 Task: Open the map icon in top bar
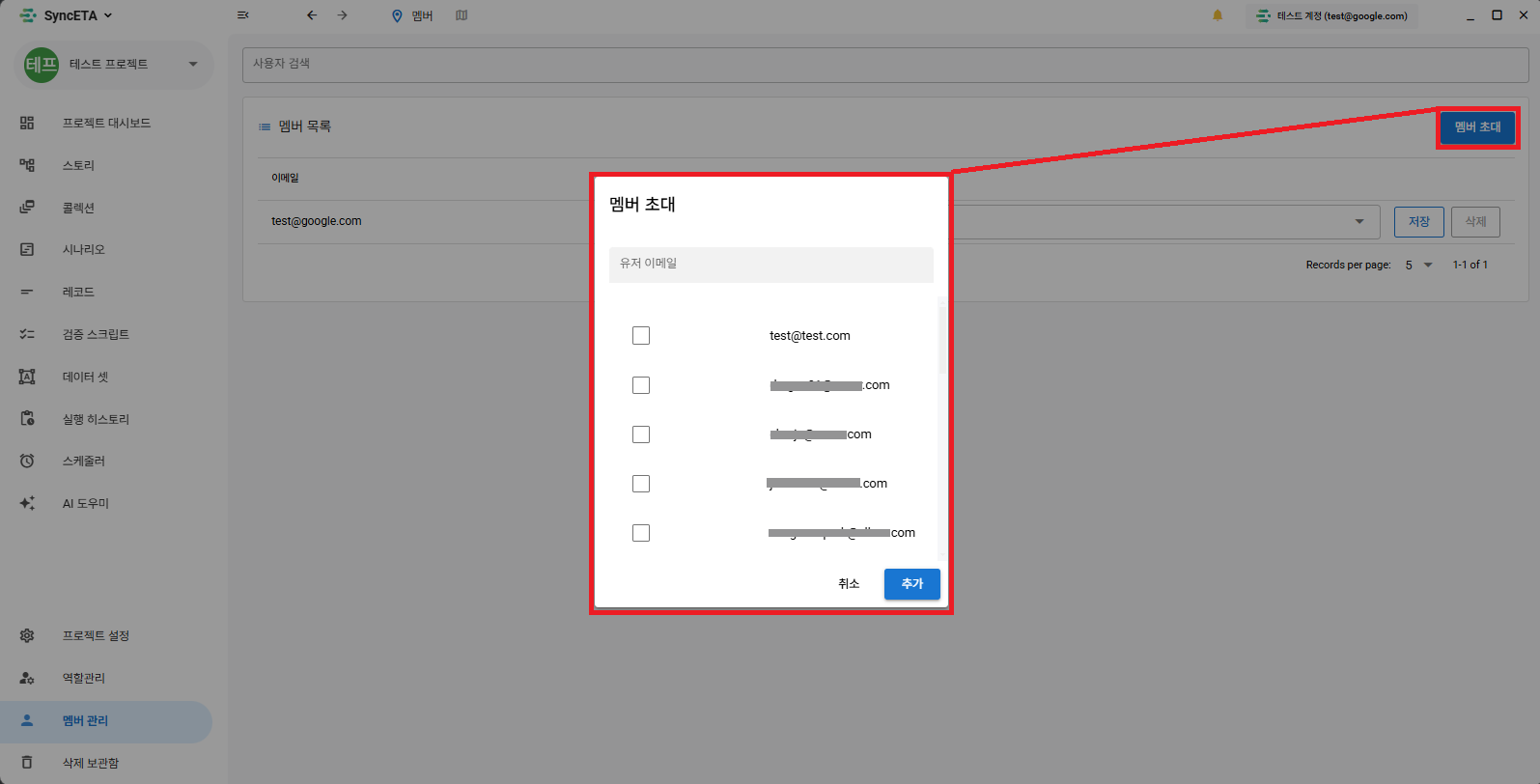point(462,15)
